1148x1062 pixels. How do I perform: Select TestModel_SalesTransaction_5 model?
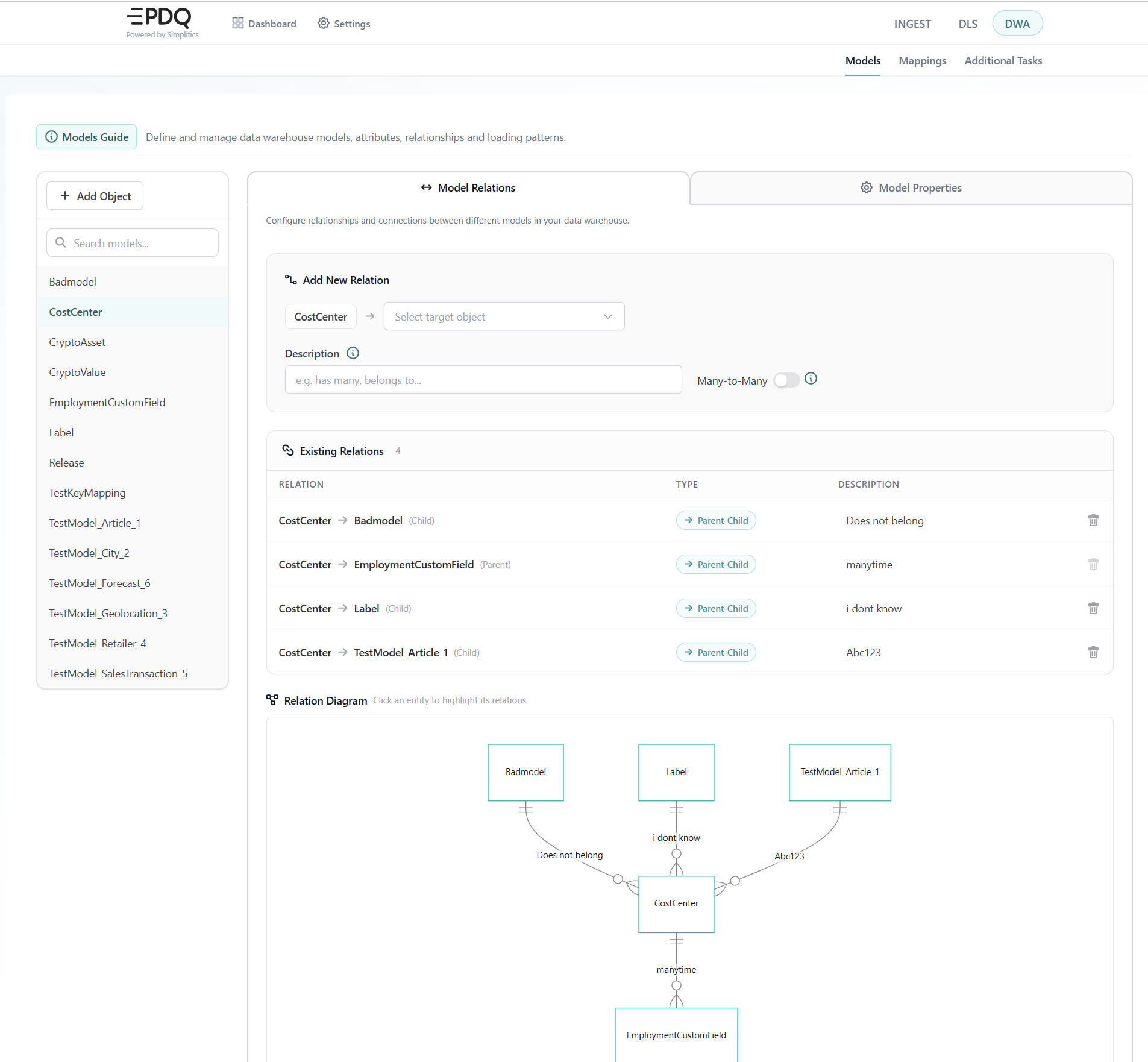[133, 674]
